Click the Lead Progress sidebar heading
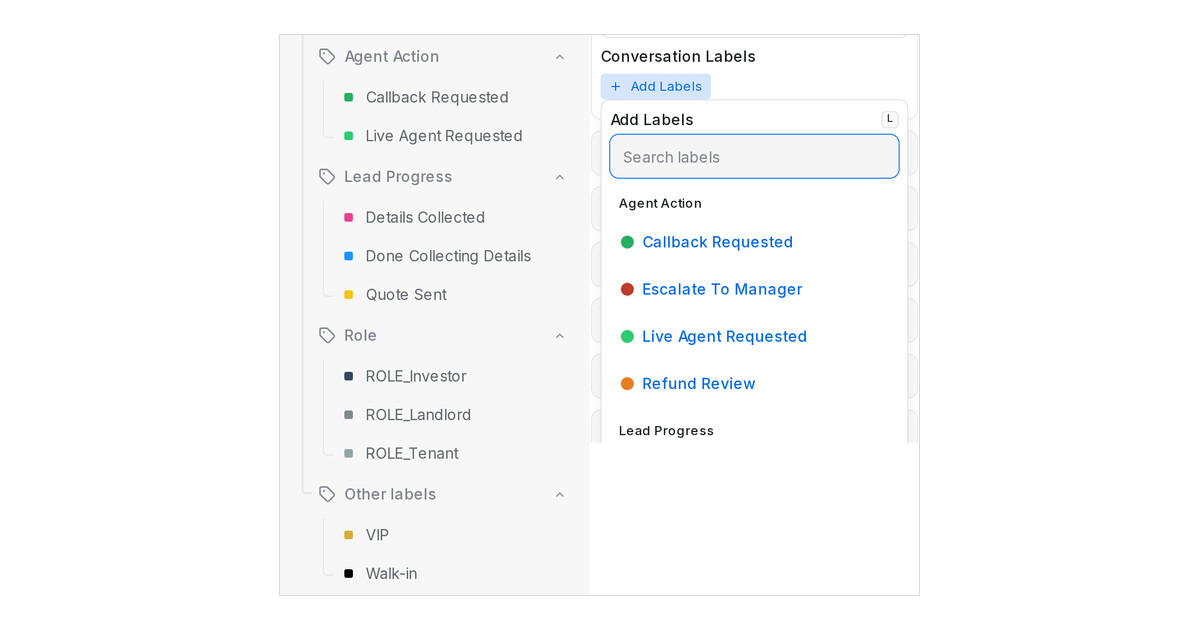The width and height of the screenshot is (1200, 630). click(x=398, y=177)
